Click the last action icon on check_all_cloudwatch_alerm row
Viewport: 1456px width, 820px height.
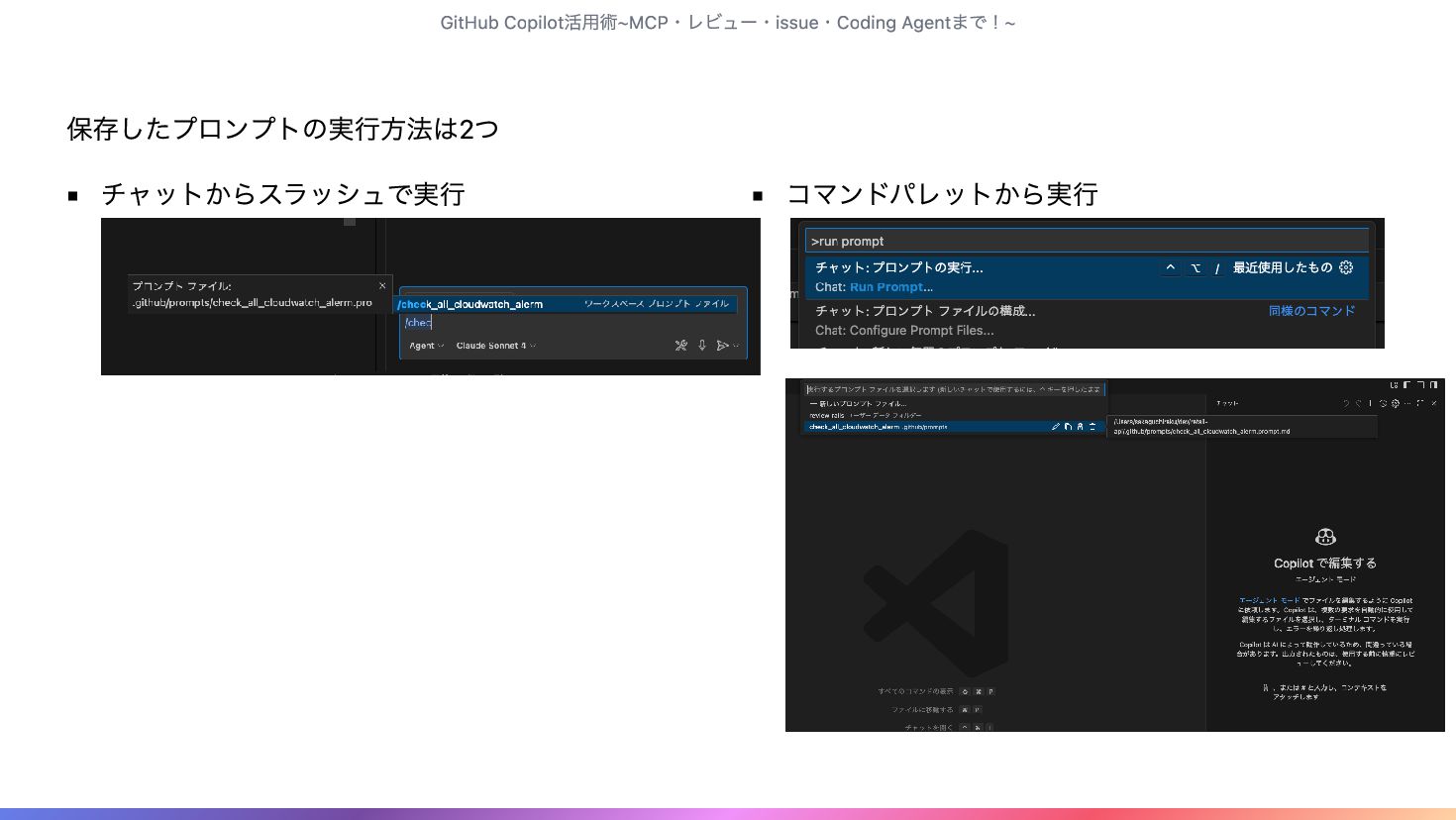1092,427
